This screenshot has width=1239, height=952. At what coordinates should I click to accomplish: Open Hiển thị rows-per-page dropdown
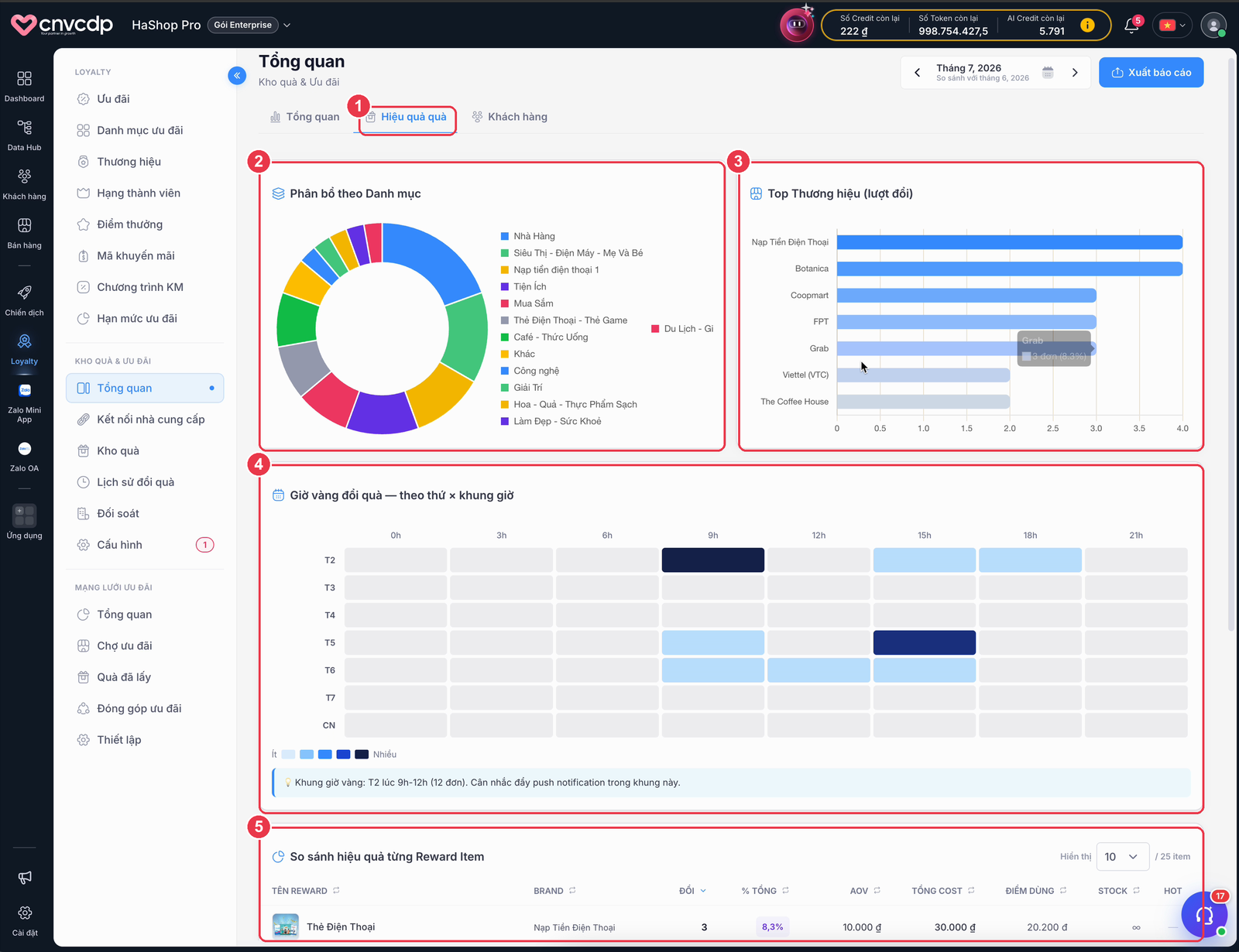tap(1121, 857)
